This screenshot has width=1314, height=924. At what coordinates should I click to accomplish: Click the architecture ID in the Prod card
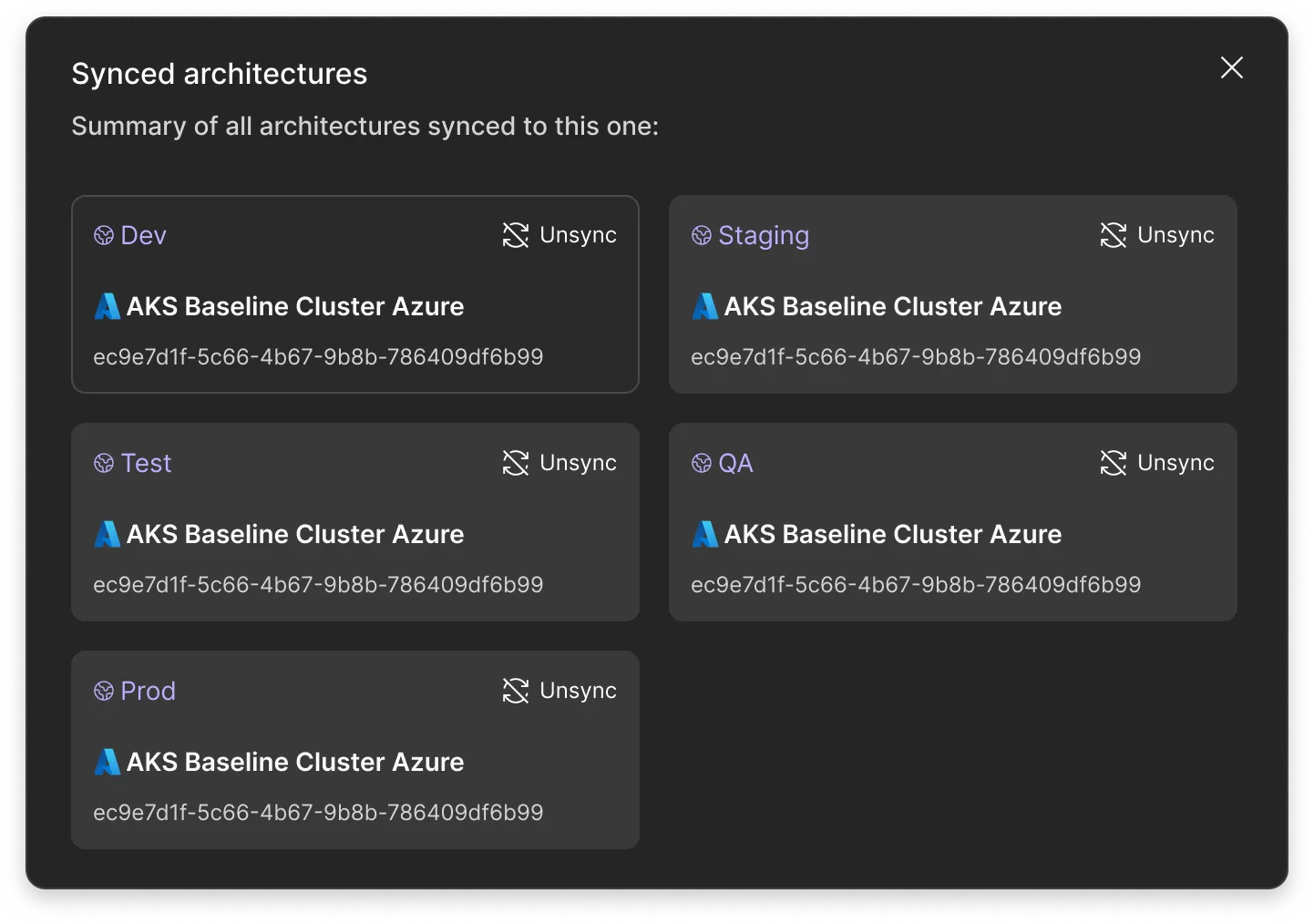tap(318, 813)
